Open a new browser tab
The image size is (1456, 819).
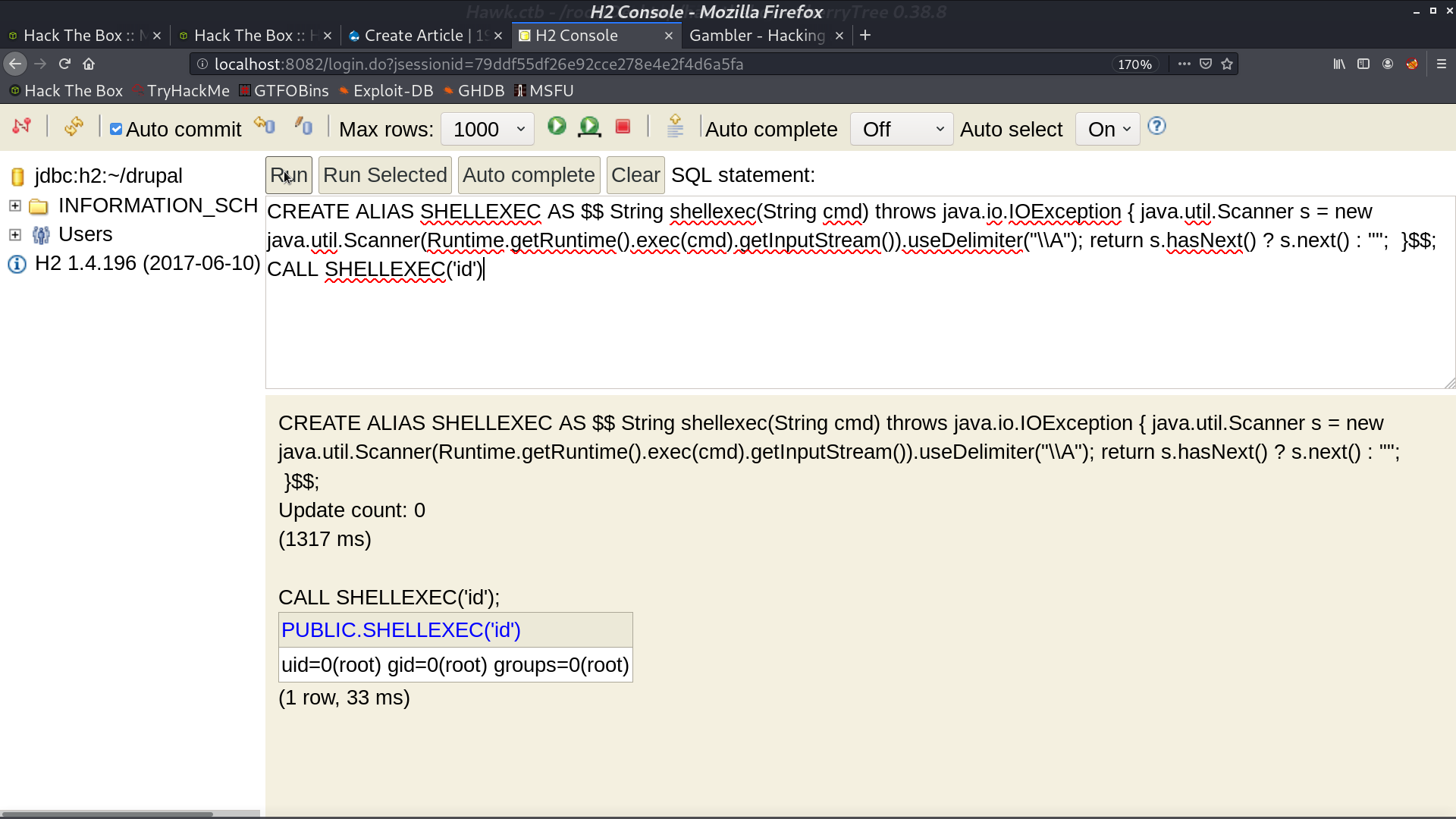coord(865,36)
